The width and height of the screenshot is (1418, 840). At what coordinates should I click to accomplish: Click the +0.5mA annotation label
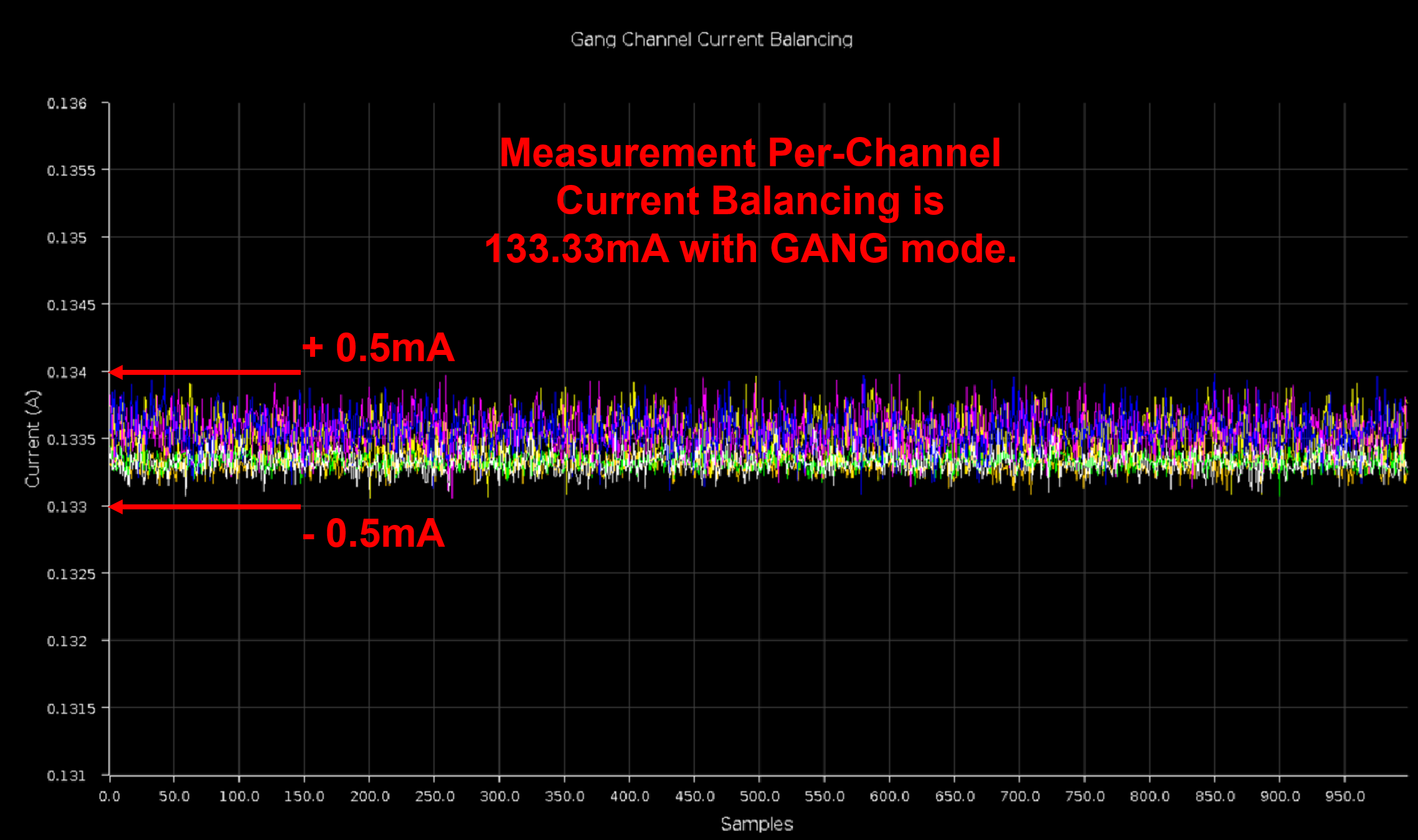tap(378, 347)
